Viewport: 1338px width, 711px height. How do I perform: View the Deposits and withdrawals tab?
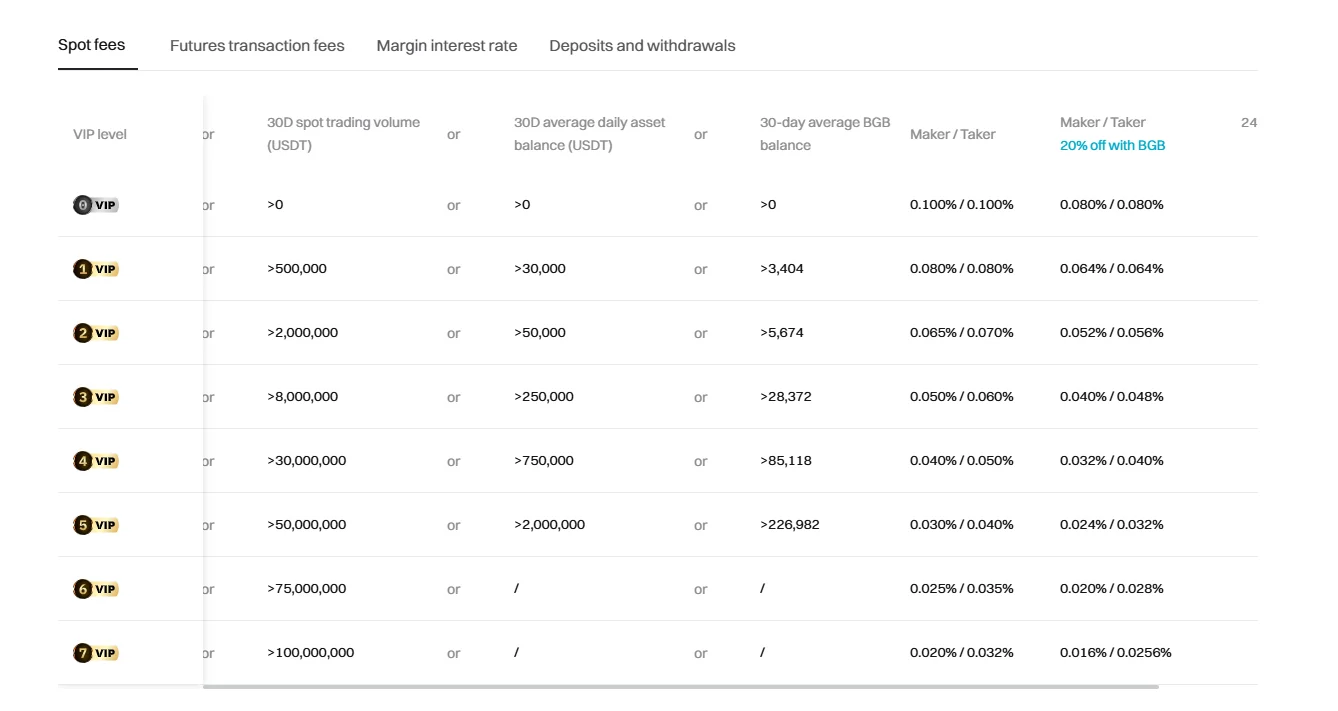point(641,45)
